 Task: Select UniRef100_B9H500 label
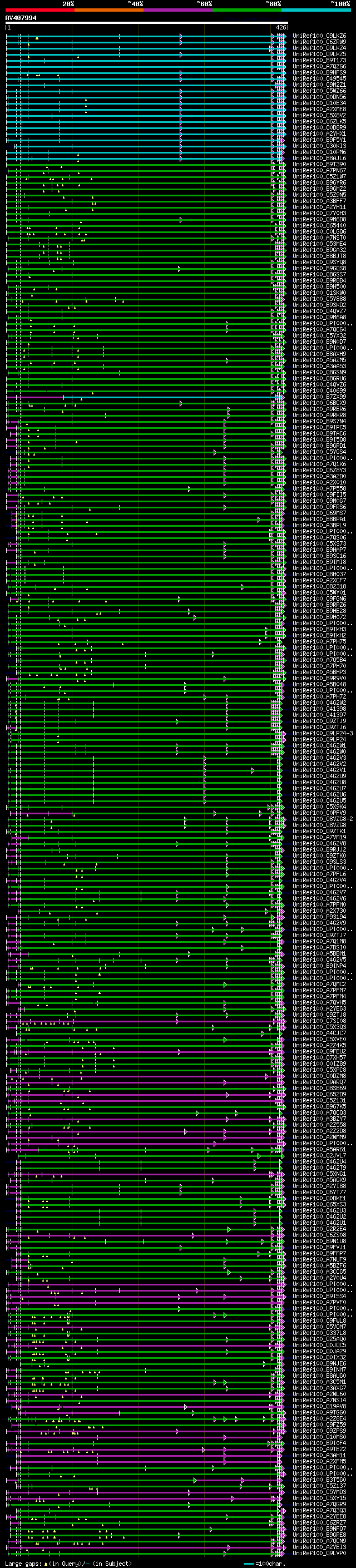tap(319, 286)
